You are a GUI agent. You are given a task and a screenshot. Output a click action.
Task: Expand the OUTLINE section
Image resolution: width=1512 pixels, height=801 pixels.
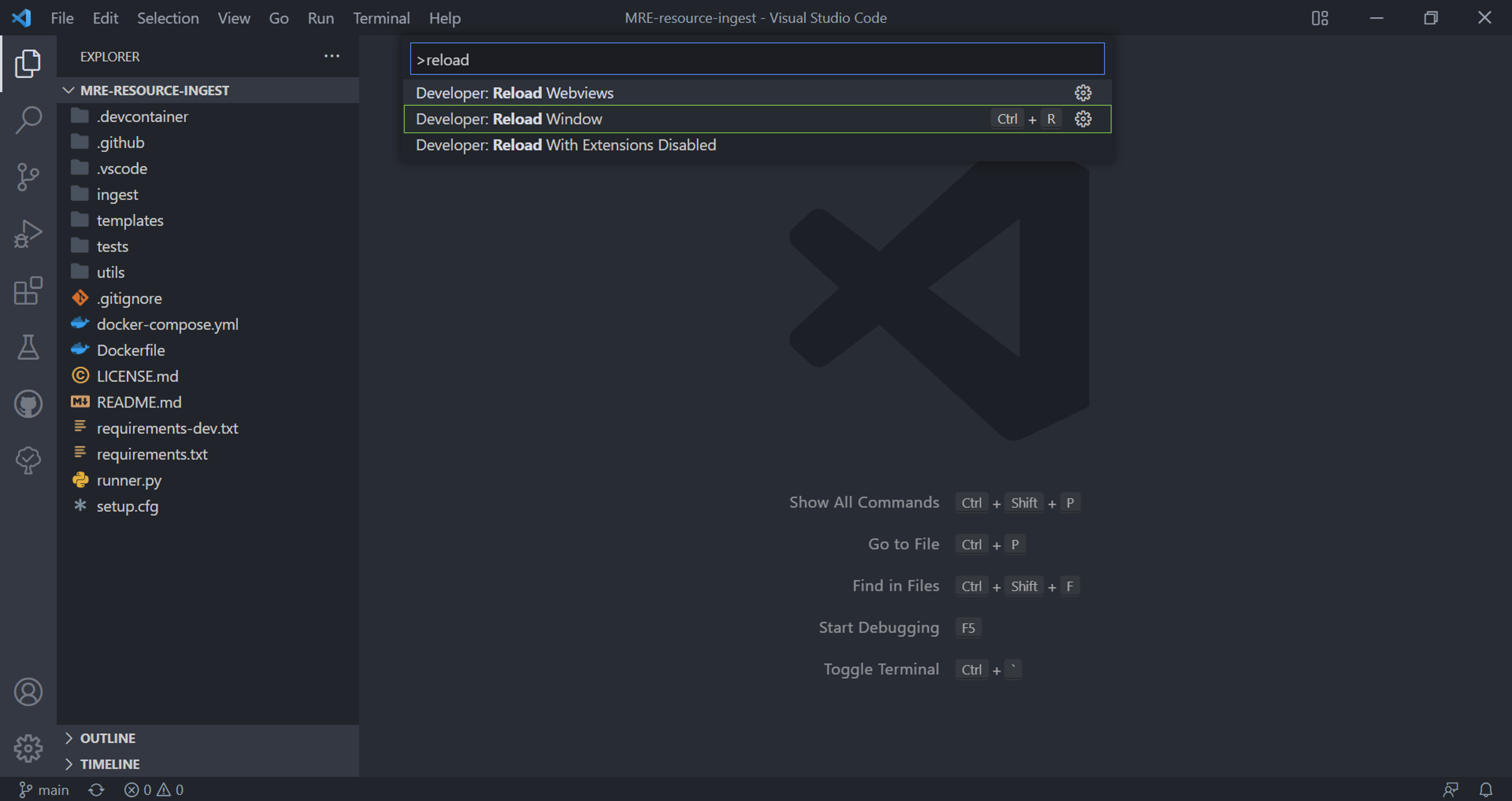(208, 738)
